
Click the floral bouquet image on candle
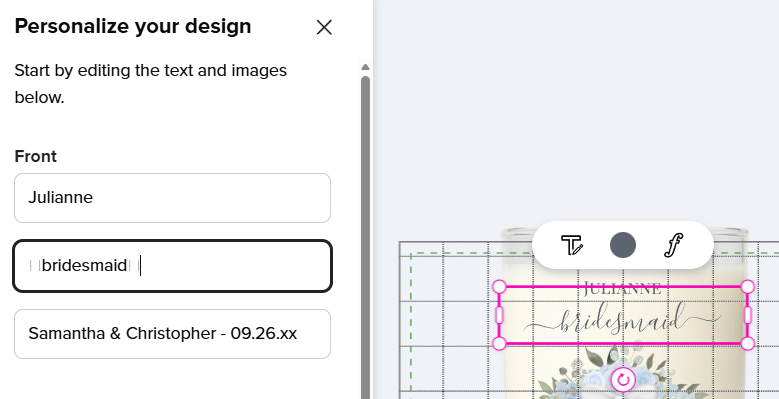623,373
